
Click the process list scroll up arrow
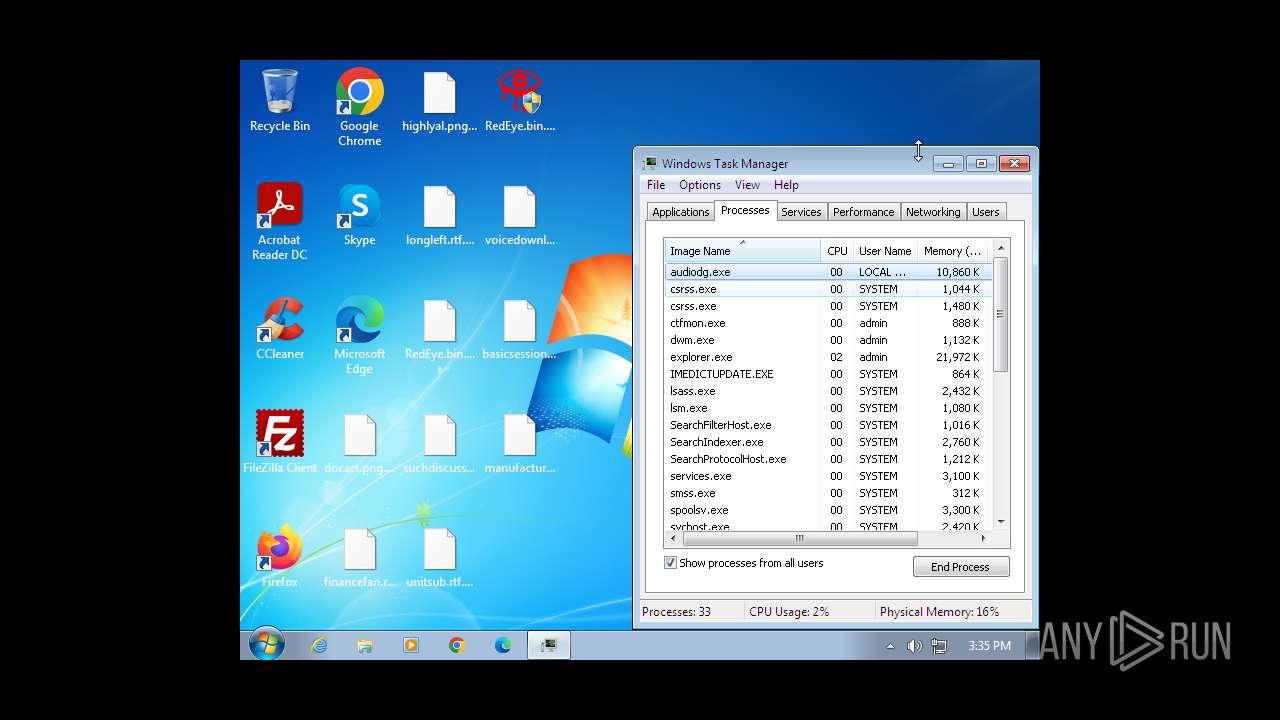pyautogui.click(x=1001, y=247)
